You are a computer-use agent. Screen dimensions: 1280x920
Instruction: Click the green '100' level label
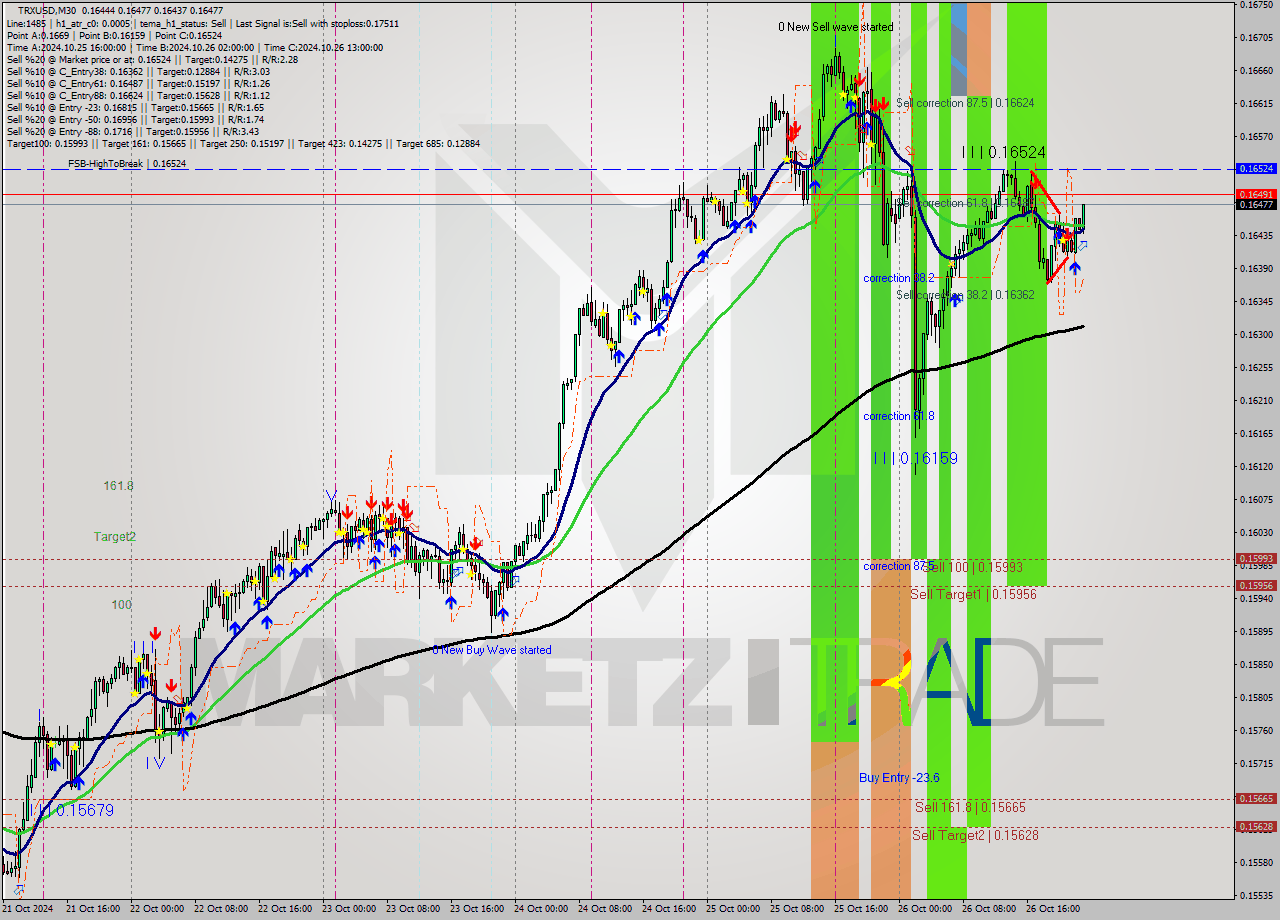pos(121,605)
